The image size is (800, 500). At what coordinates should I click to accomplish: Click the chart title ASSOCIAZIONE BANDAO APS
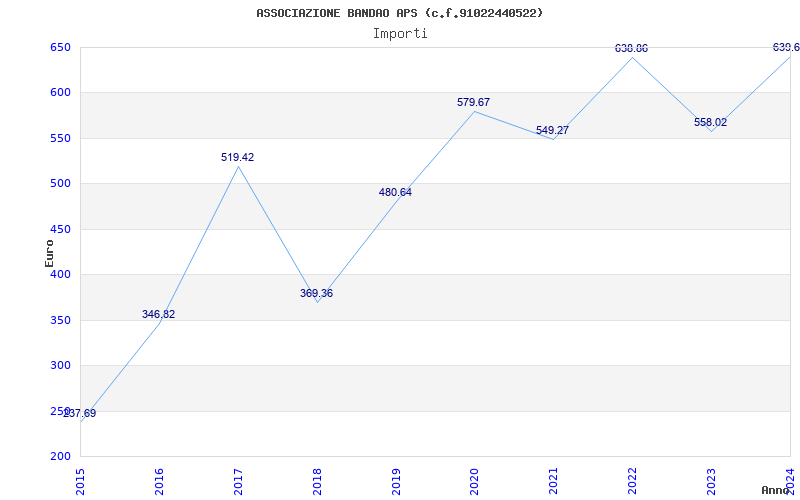click(x=399, y=13)
